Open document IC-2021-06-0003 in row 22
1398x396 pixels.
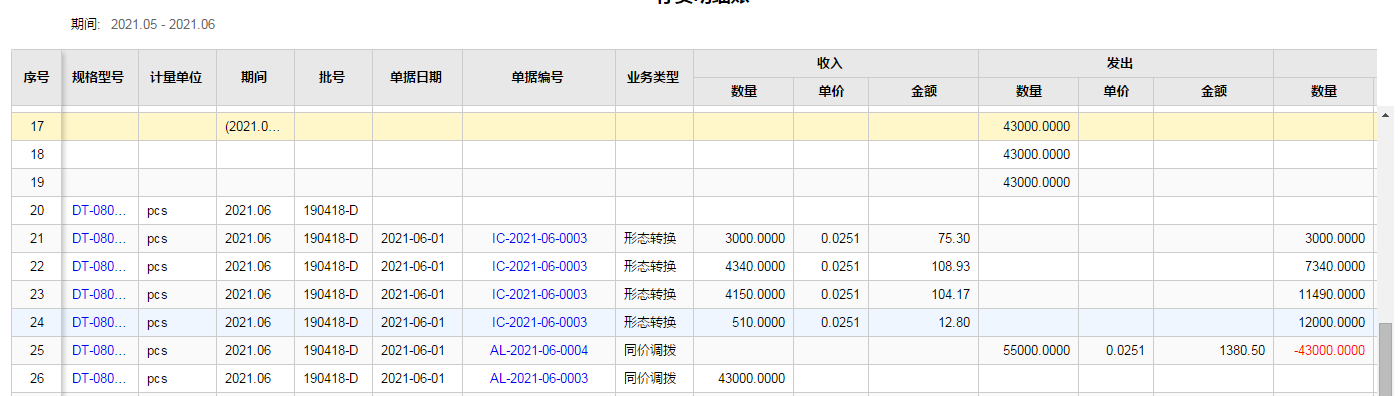pos(539,267)
